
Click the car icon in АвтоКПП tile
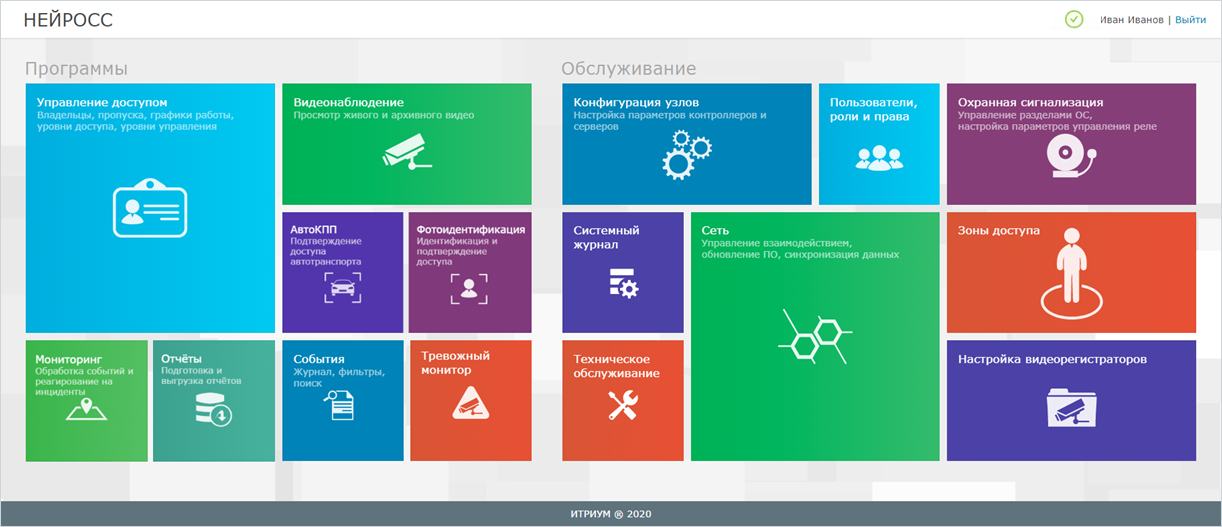point(342,288)
